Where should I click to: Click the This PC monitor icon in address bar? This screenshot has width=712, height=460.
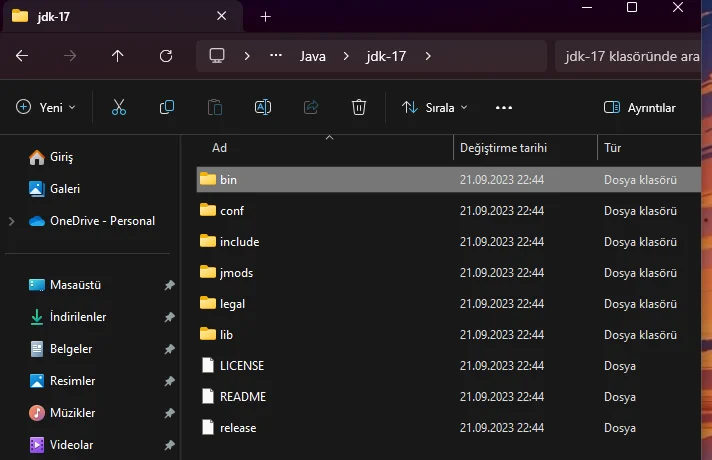coord(217,56)
